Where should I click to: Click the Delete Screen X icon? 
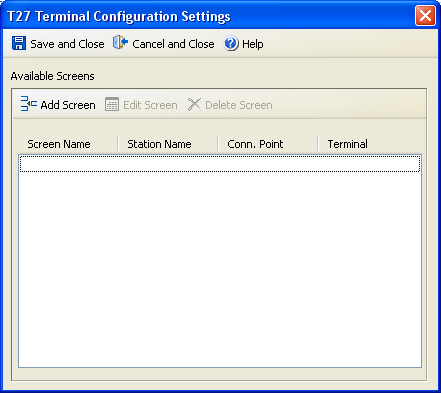click(194, 104)
